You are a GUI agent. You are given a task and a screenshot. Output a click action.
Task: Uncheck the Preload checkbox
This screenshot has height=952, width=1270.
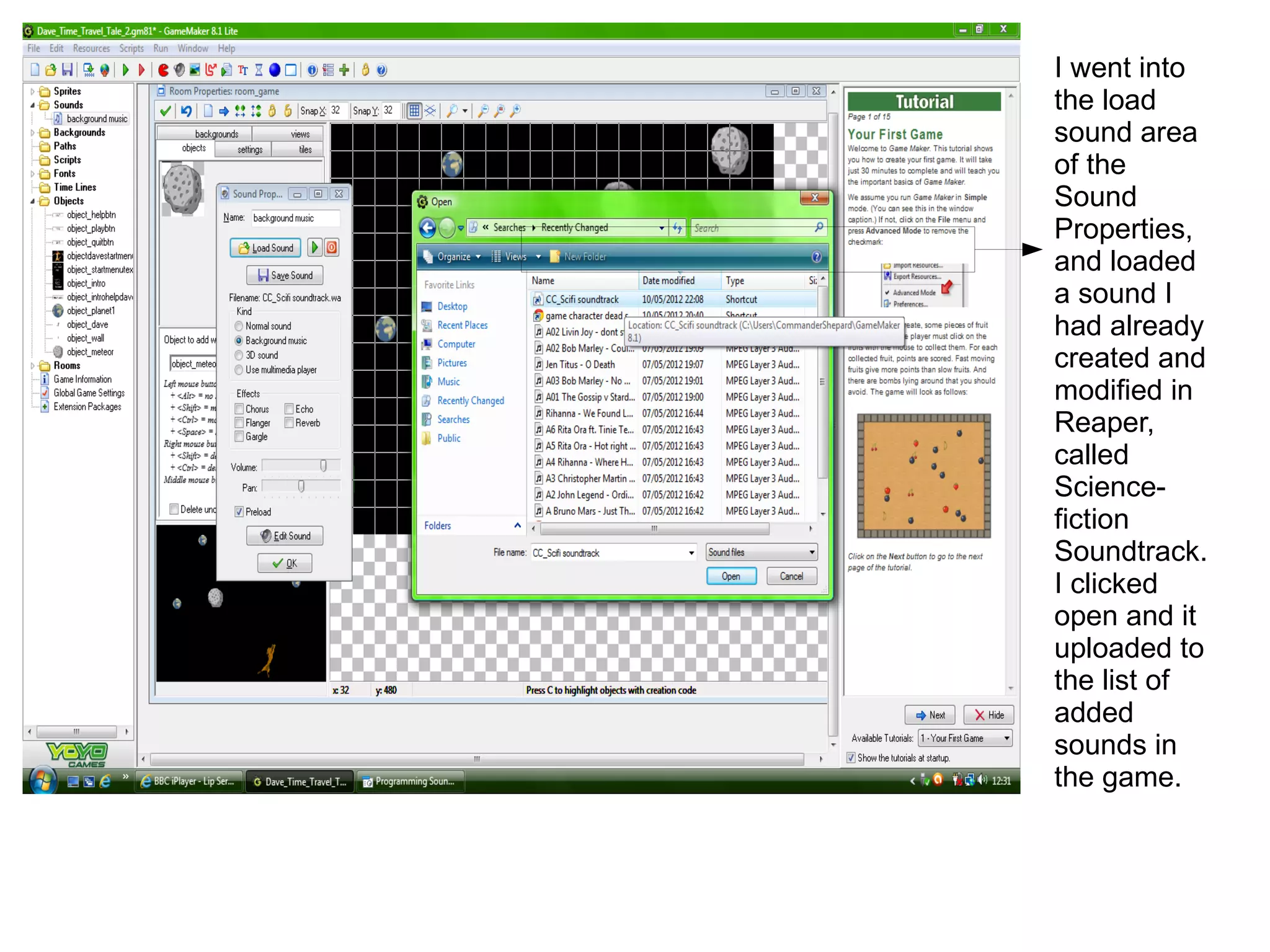tap(239, 512)
